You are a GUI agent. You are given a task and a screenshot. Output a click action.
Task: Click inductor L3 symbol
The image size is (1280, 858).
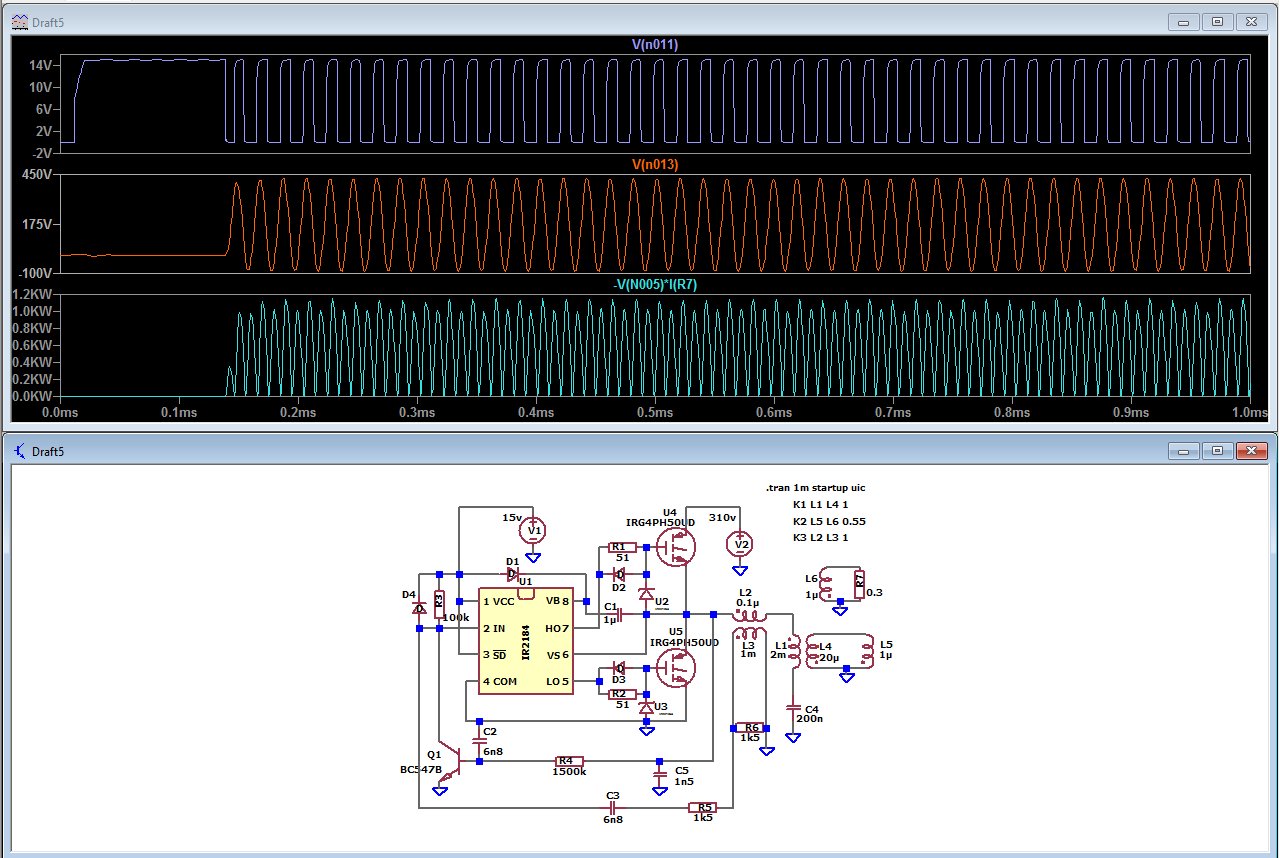click(748, 633)
